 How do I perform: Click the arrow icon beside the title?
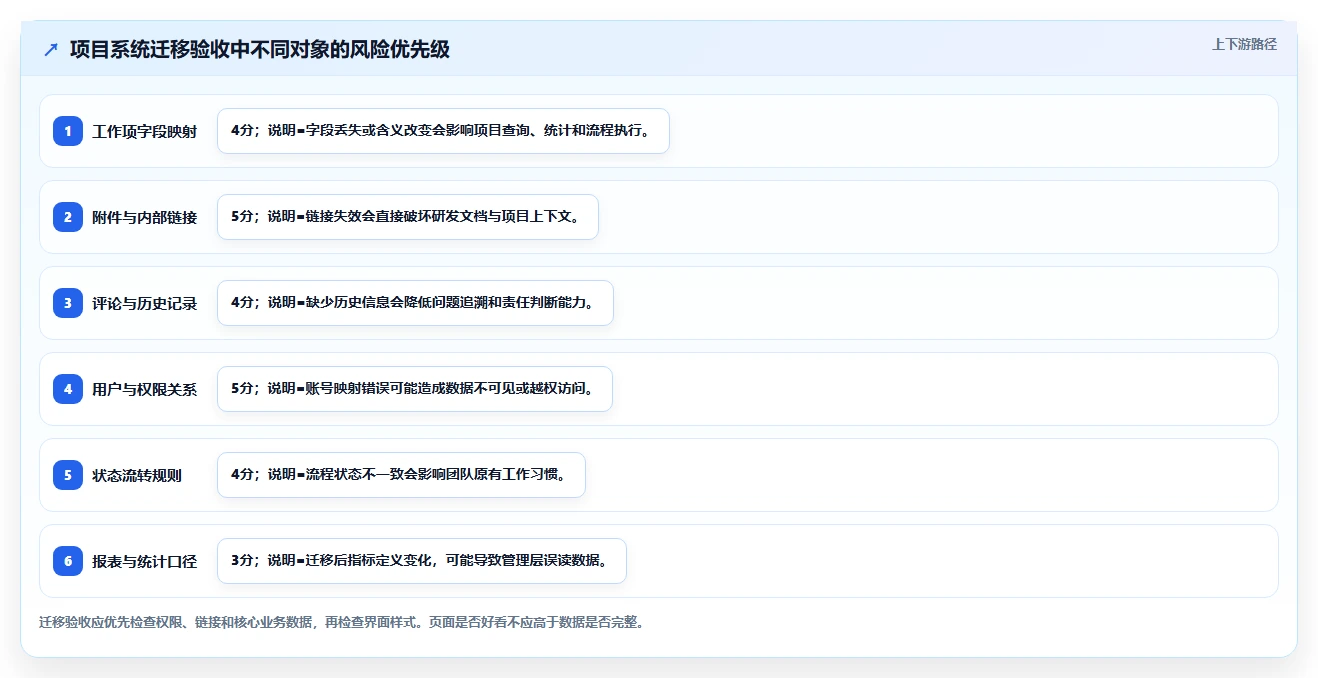pyautogui.click(x=51, y=49)
